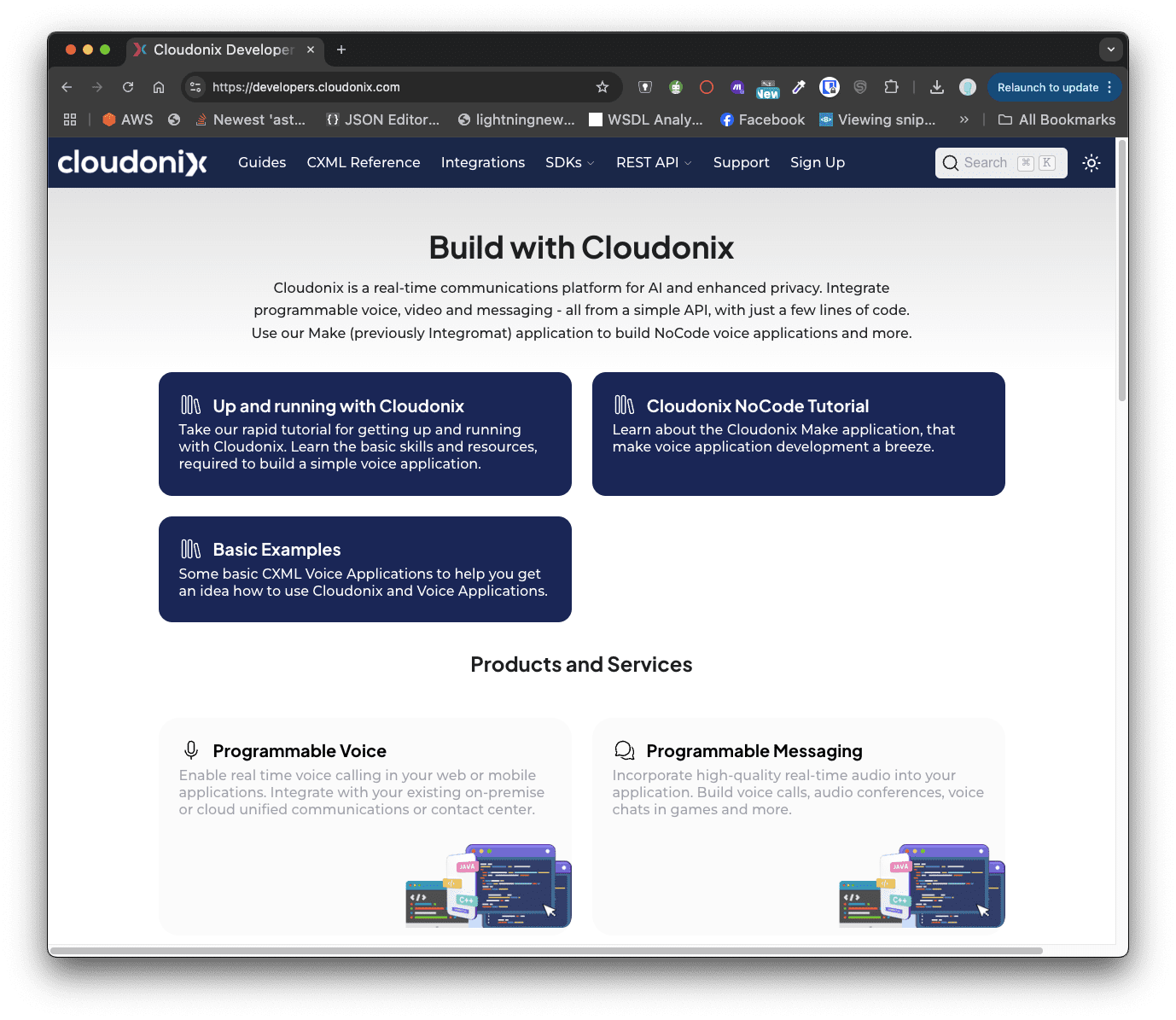
Task: Open the Basic Examples card
Action: pyautogui.click(x=364, y=569)
